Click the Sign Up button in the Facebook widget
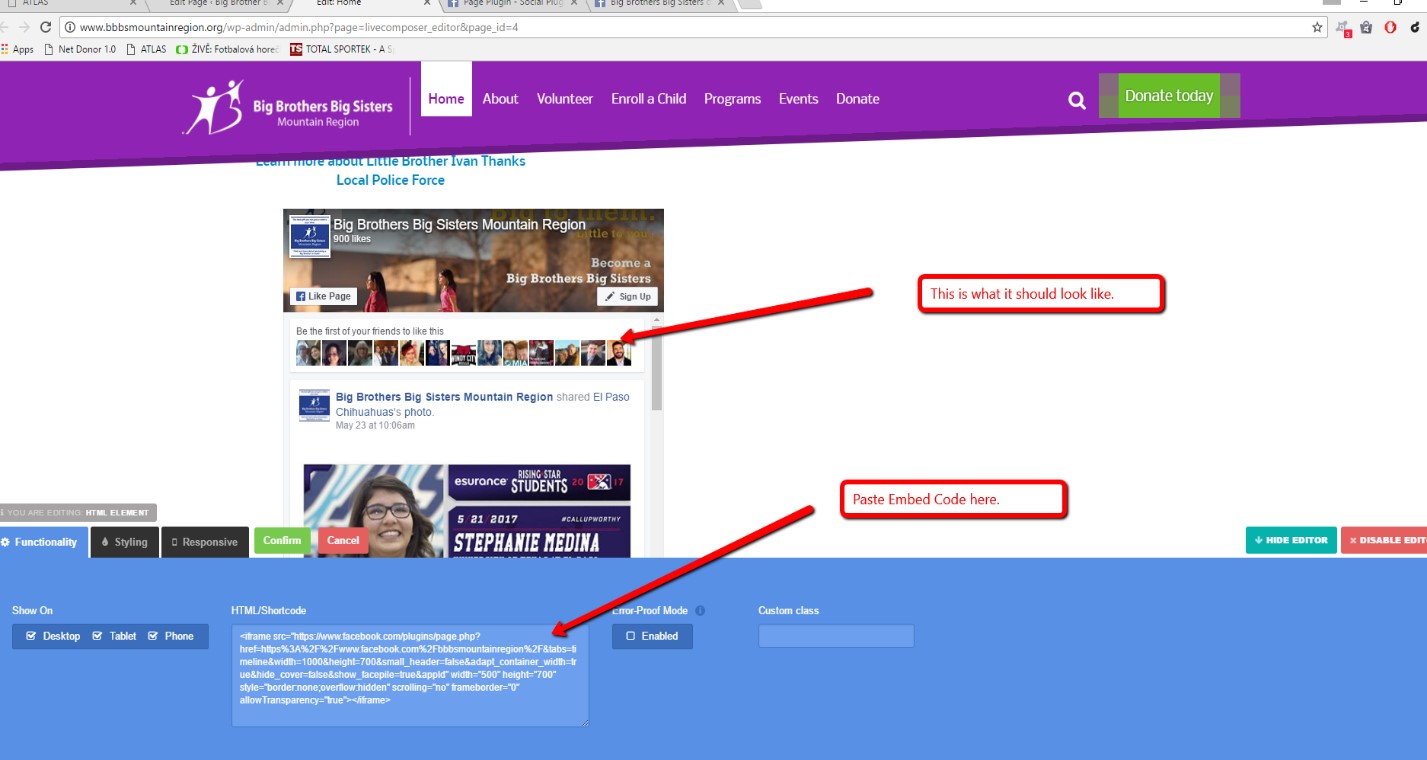The height and width of the screenshot is (760, 1427). [x=628, y=296]
